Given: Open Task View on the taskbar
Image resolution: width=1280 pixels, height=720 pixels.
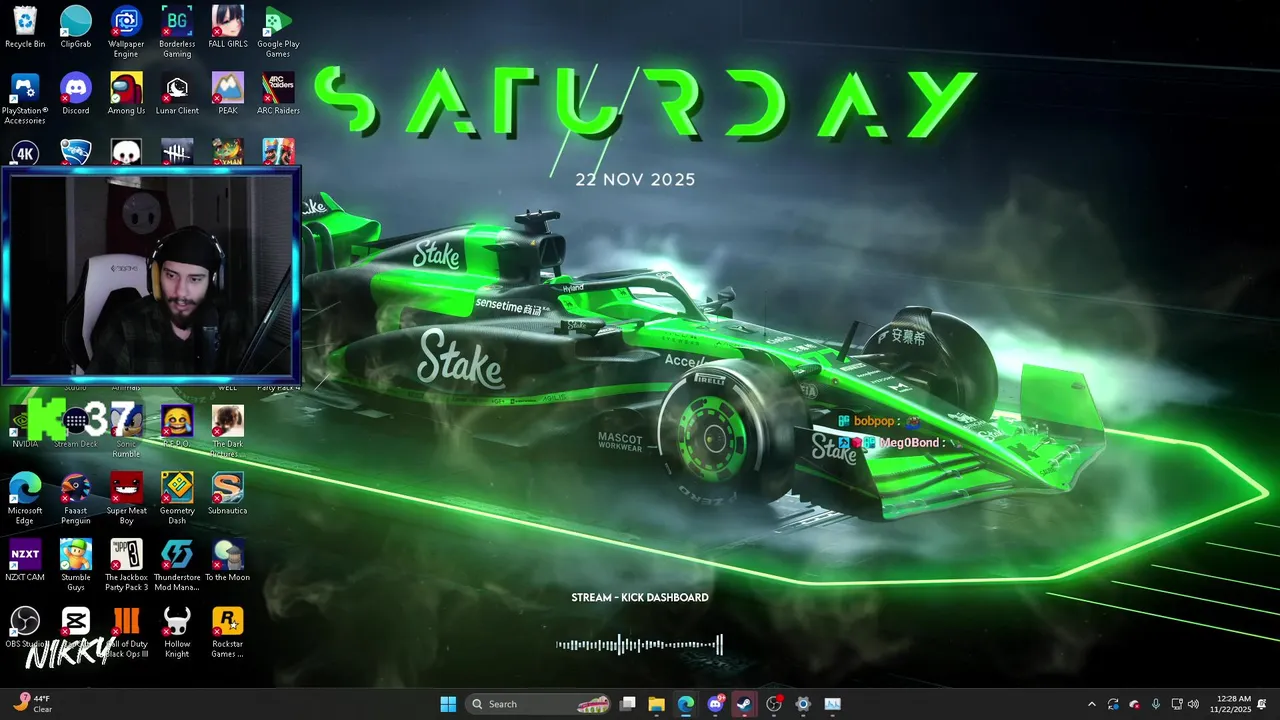Looking at the screenshot, I should pos(628,704).
